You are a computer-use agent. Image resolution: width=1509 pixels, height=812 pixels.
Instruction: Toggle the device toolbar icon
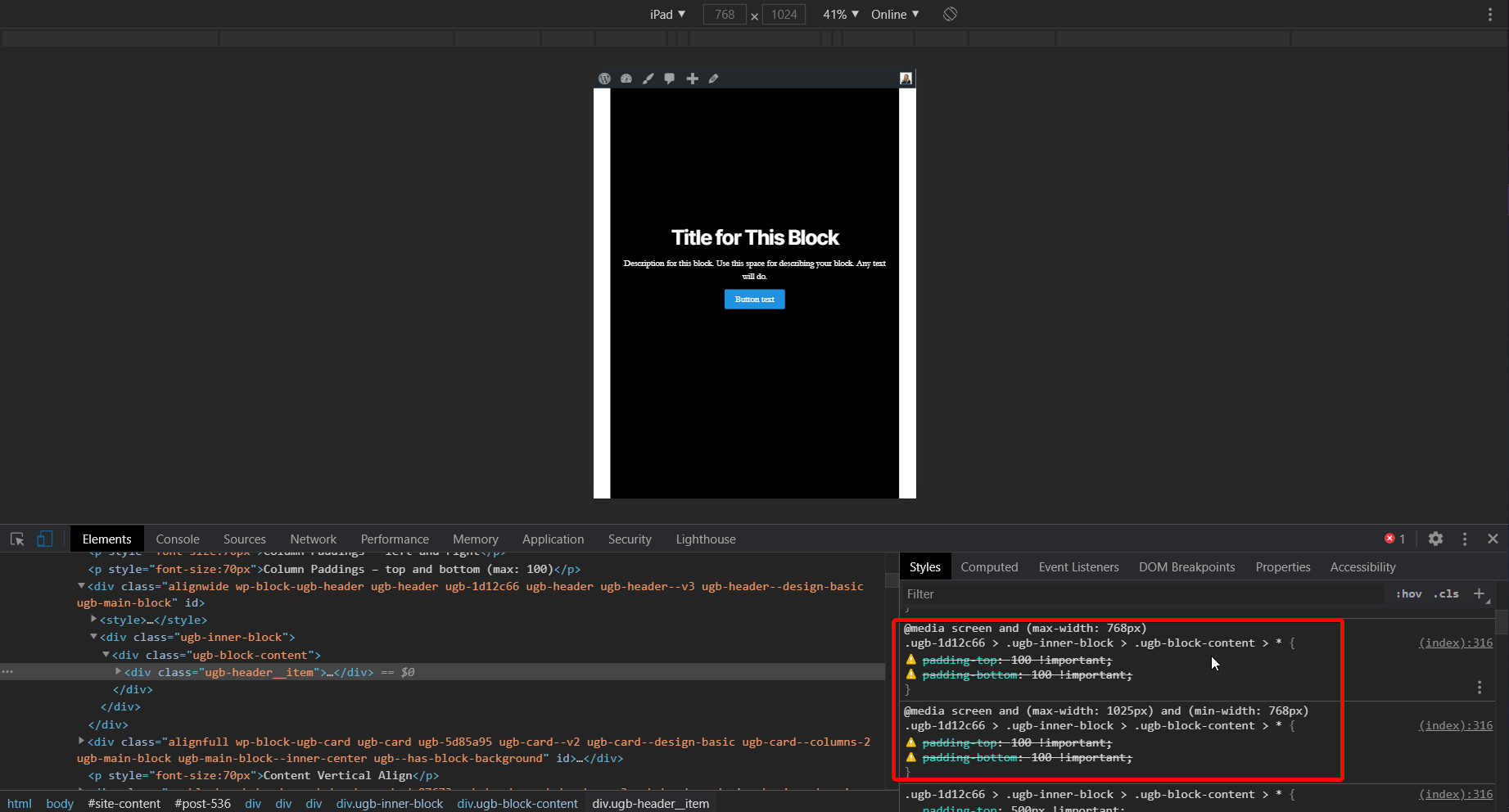[x=45, y=539]
